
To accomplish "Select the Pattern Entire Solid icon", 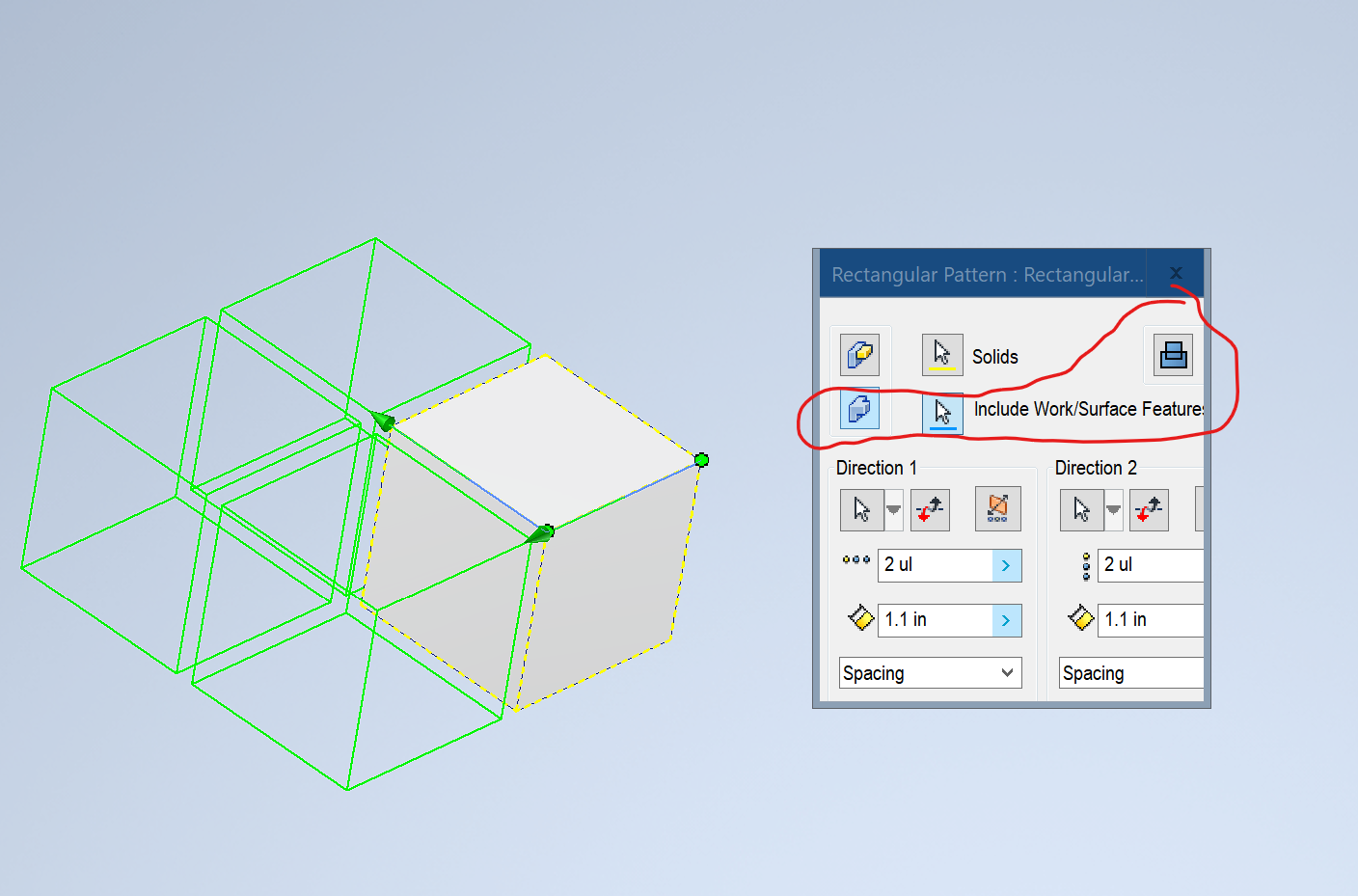I will (858, 409).
